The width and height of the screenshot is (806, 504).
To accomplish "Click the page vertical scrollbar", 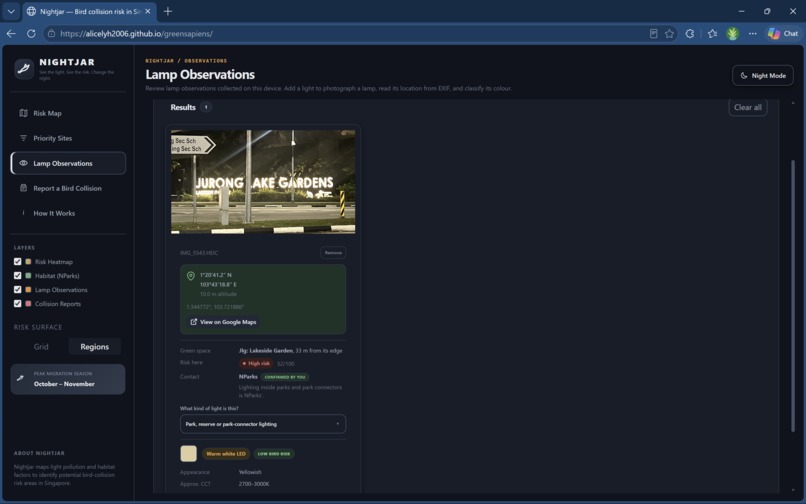I will coord(793,296).
